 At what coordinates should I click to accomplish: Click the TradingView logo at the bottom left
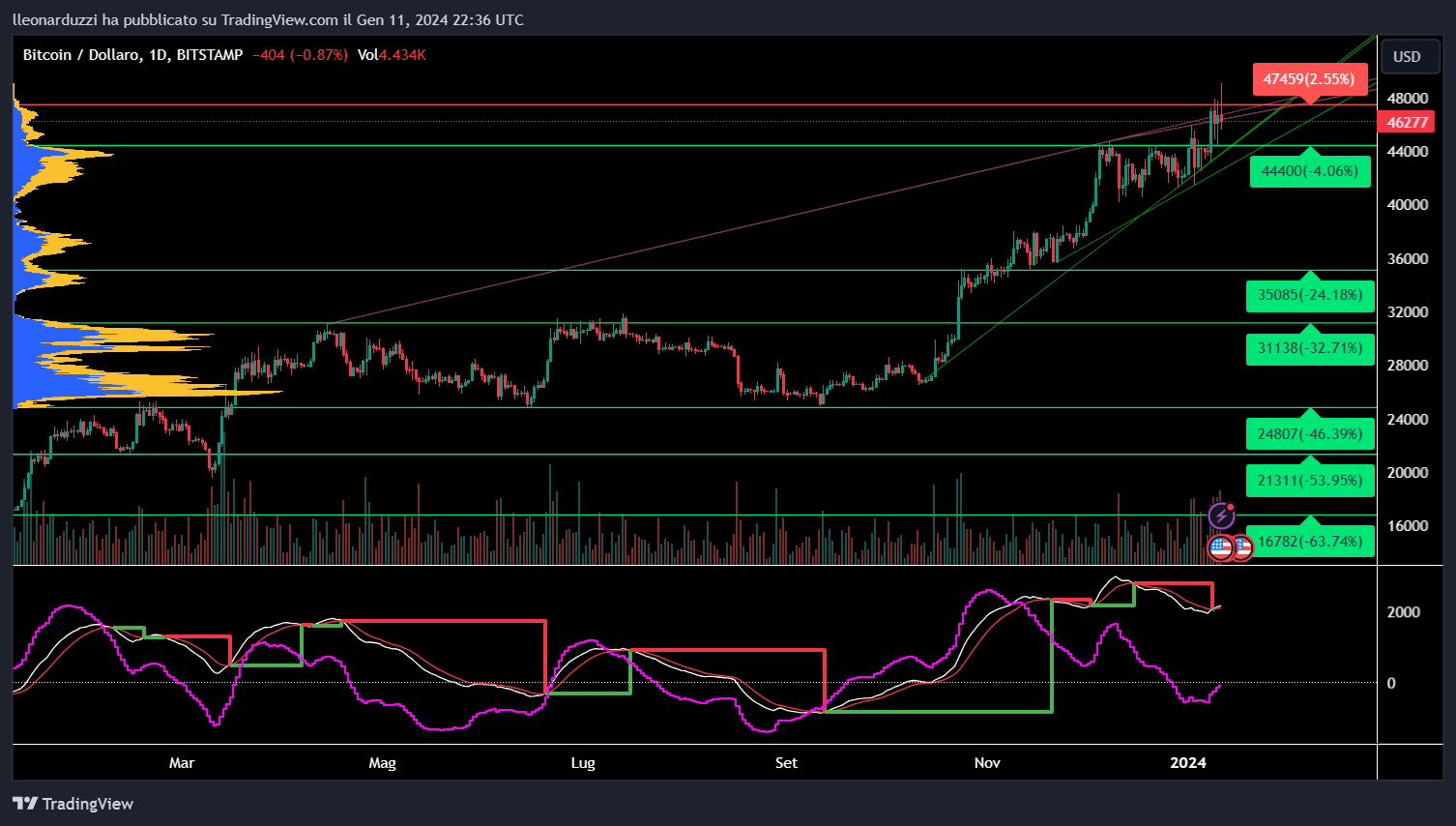[25, 804]
